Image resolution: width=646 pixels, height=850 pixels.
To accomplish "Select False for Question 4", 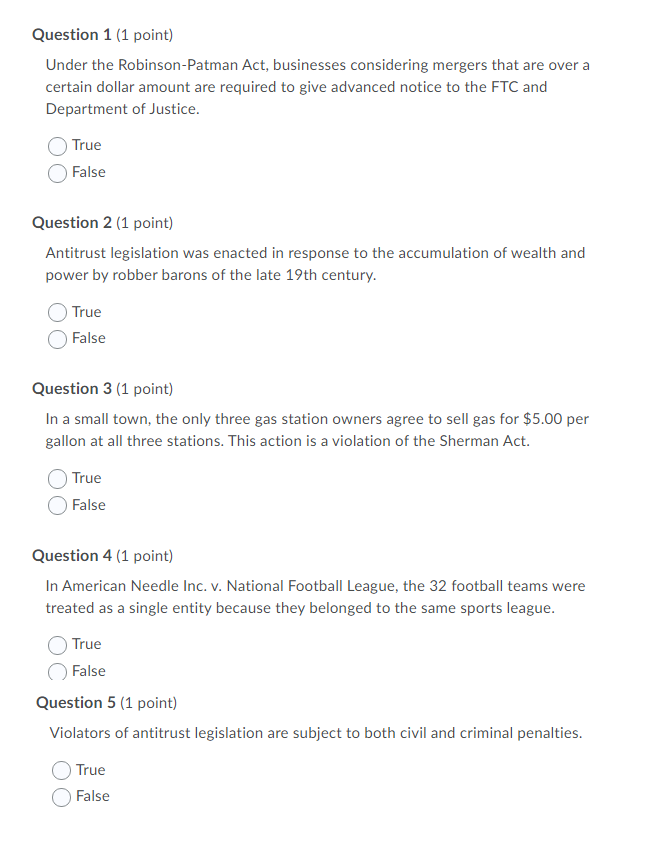I will pos(58,671).
